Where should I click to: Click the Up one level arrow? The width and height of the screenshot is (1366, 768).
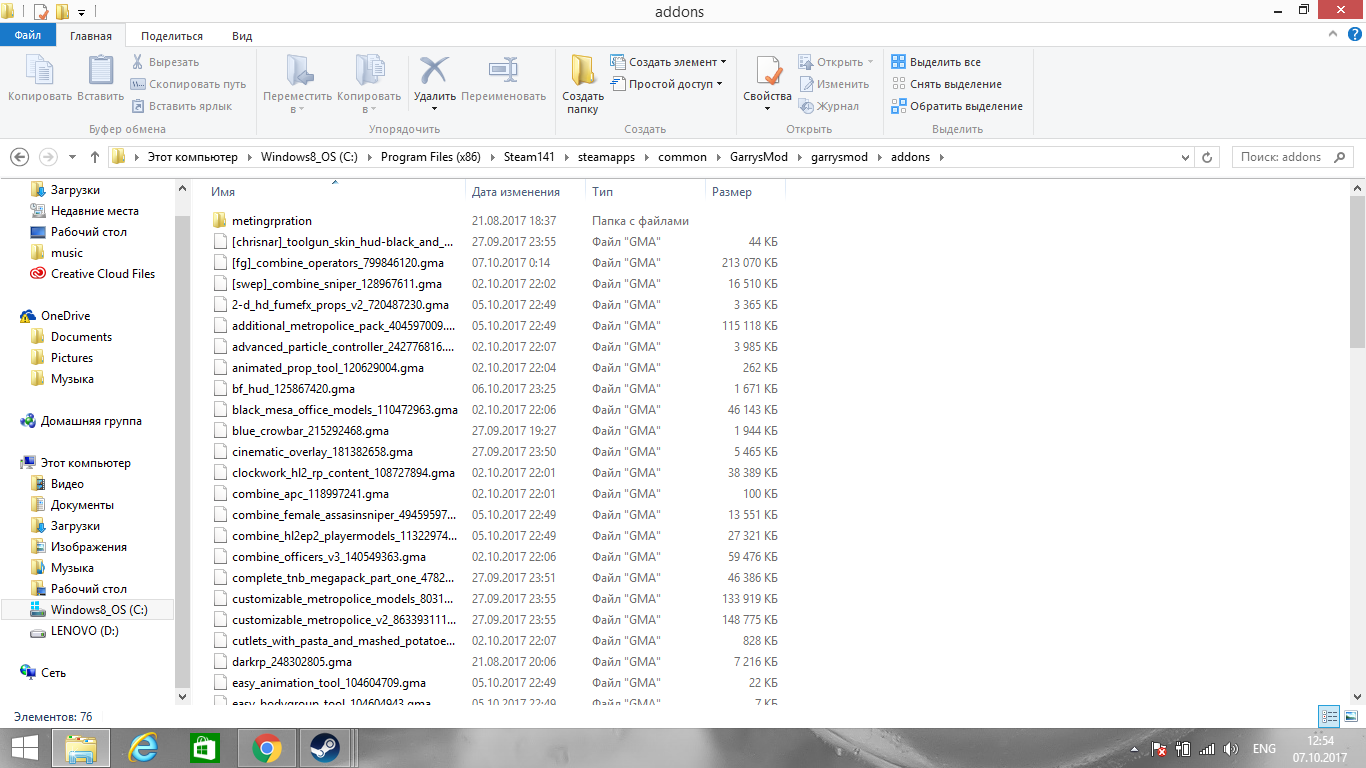click(x=95, y=157)
